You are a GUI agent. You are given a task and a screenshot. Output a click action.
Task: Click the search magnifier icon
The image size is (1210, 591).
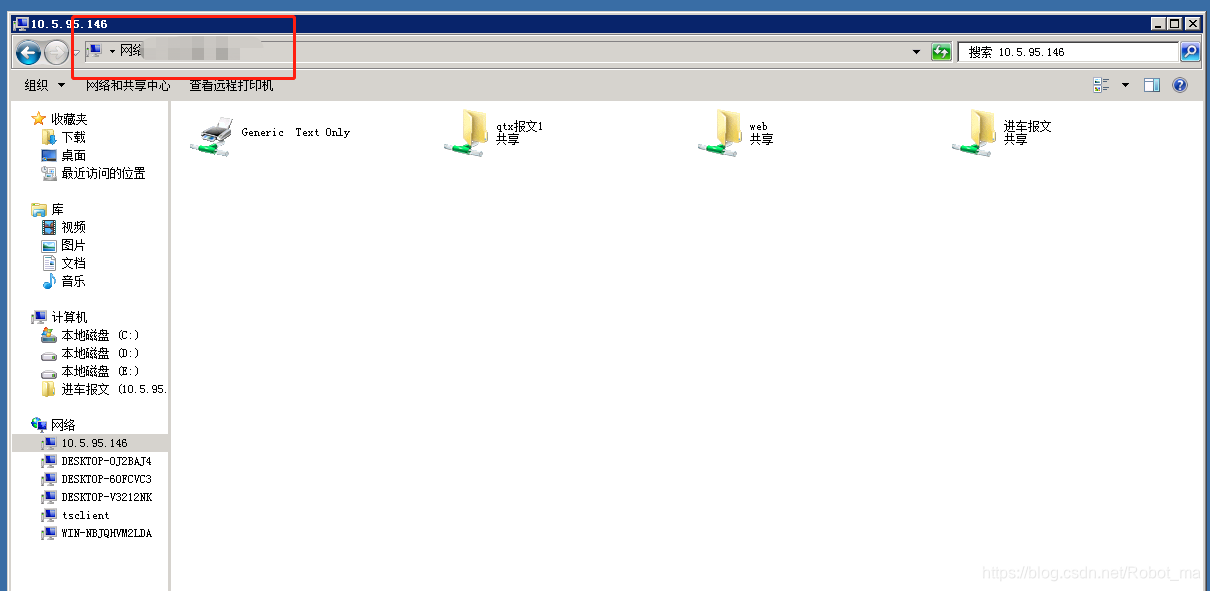point(1190,52)
